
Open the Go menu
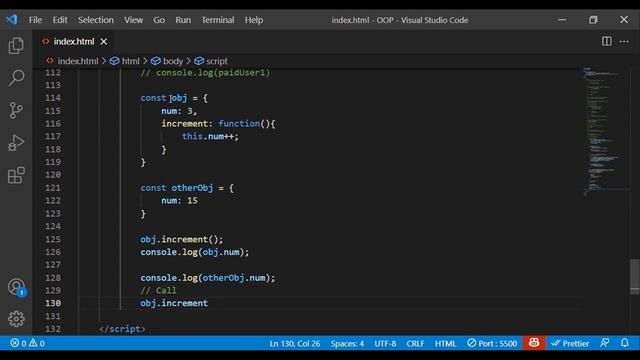159,20
